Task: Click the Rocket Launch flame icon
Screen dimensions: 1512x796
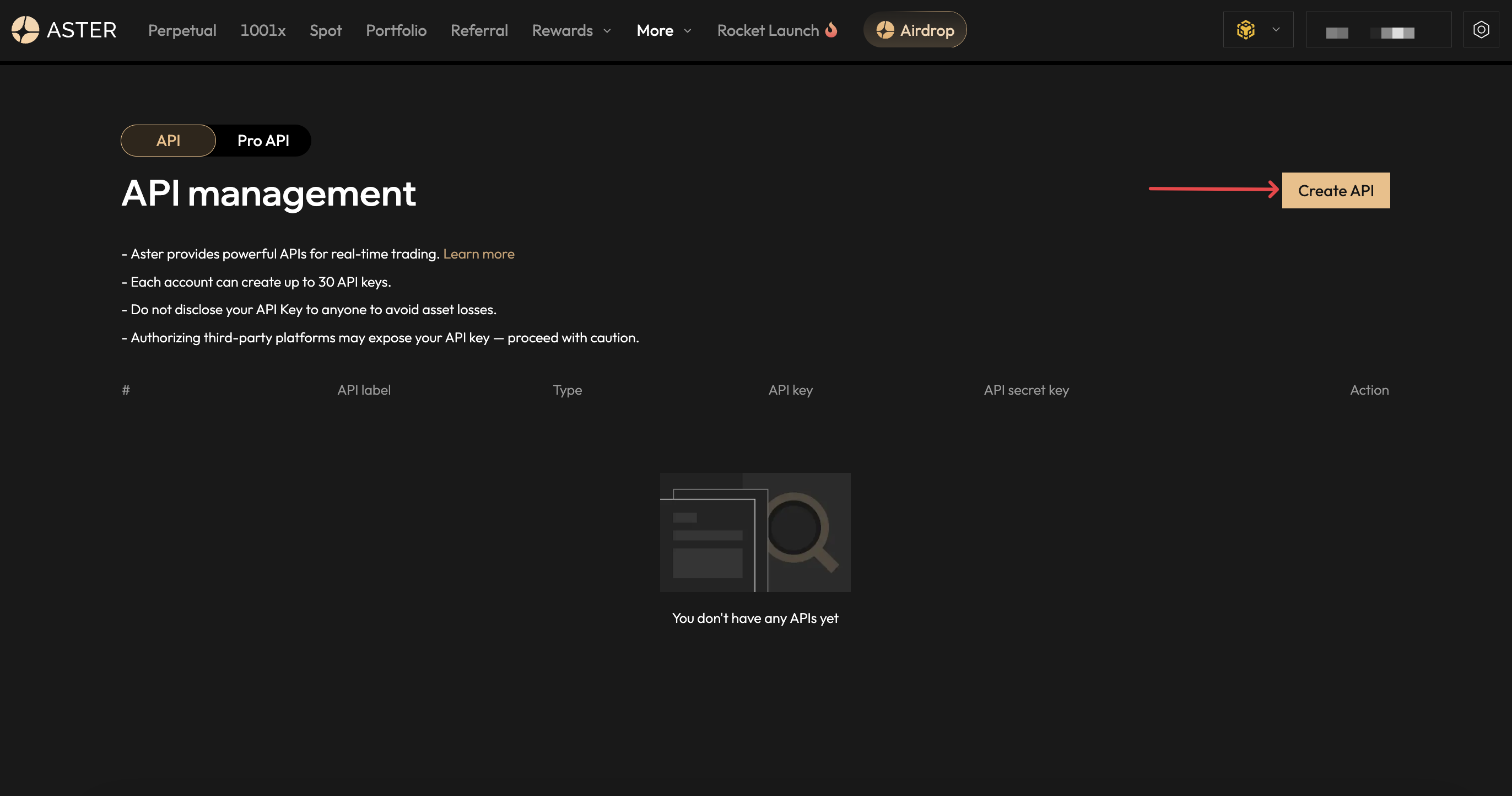Action: [831, 29]
